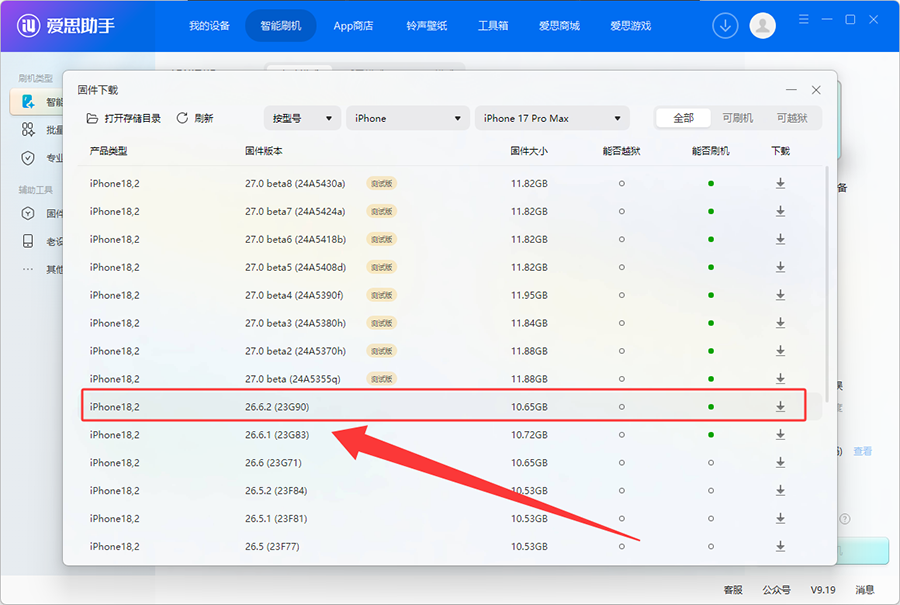
Task: Select the phone device sidebar icon
Action: [x=28, y=241]
